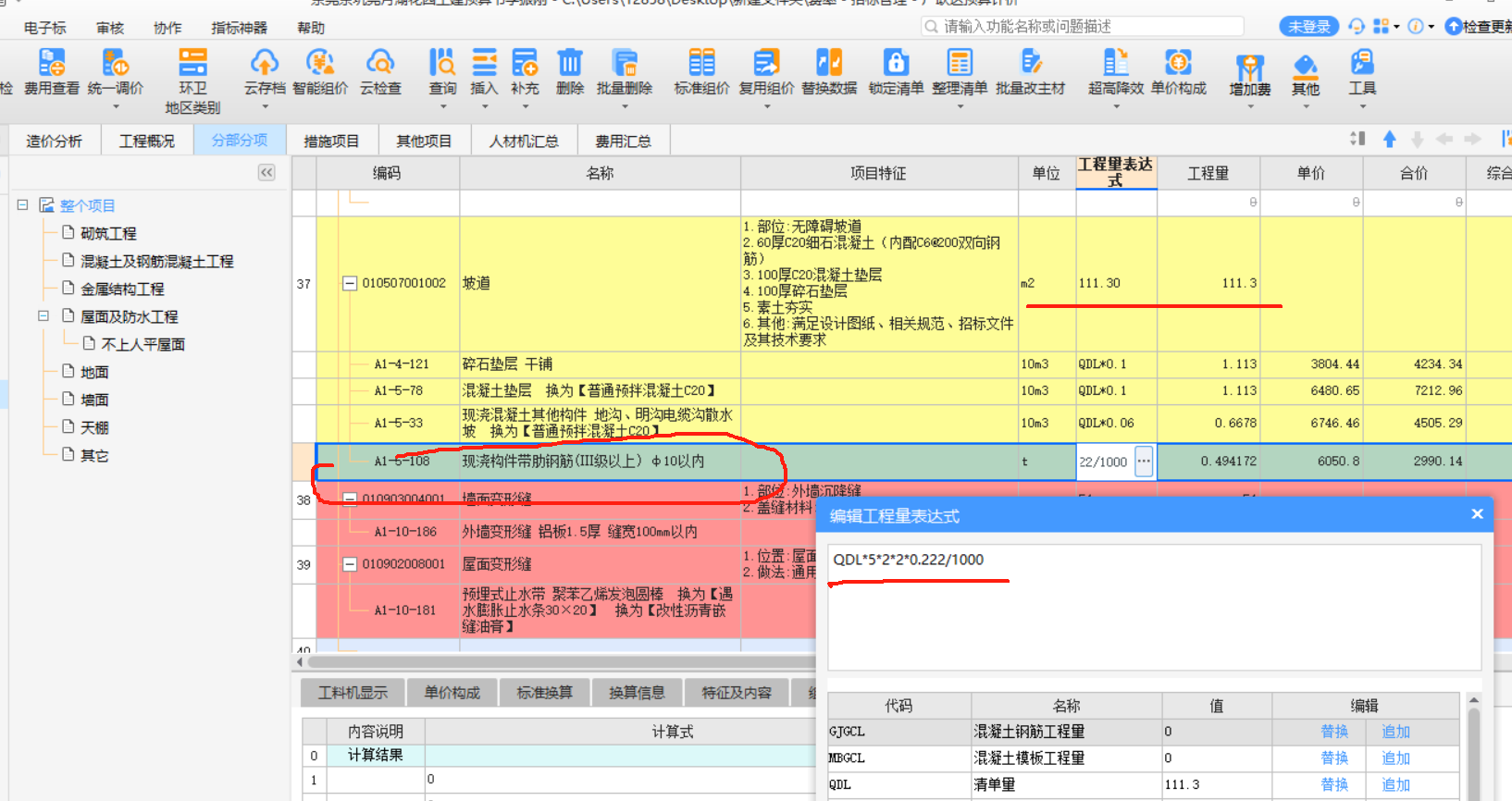Open the 审核 menu

pyautogui.click(x=109, y=28)
